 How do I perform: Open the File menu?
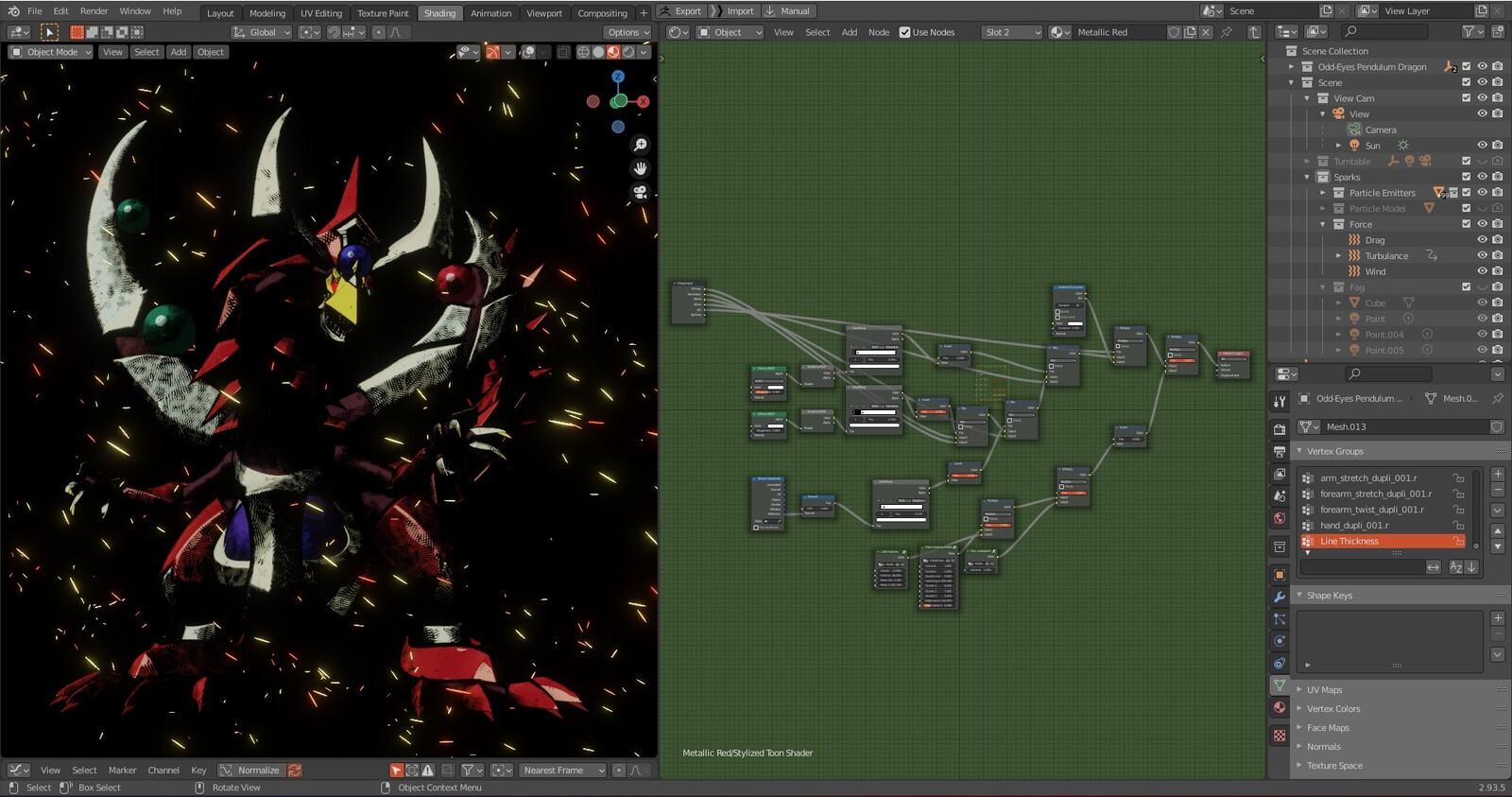click(35, 11)
